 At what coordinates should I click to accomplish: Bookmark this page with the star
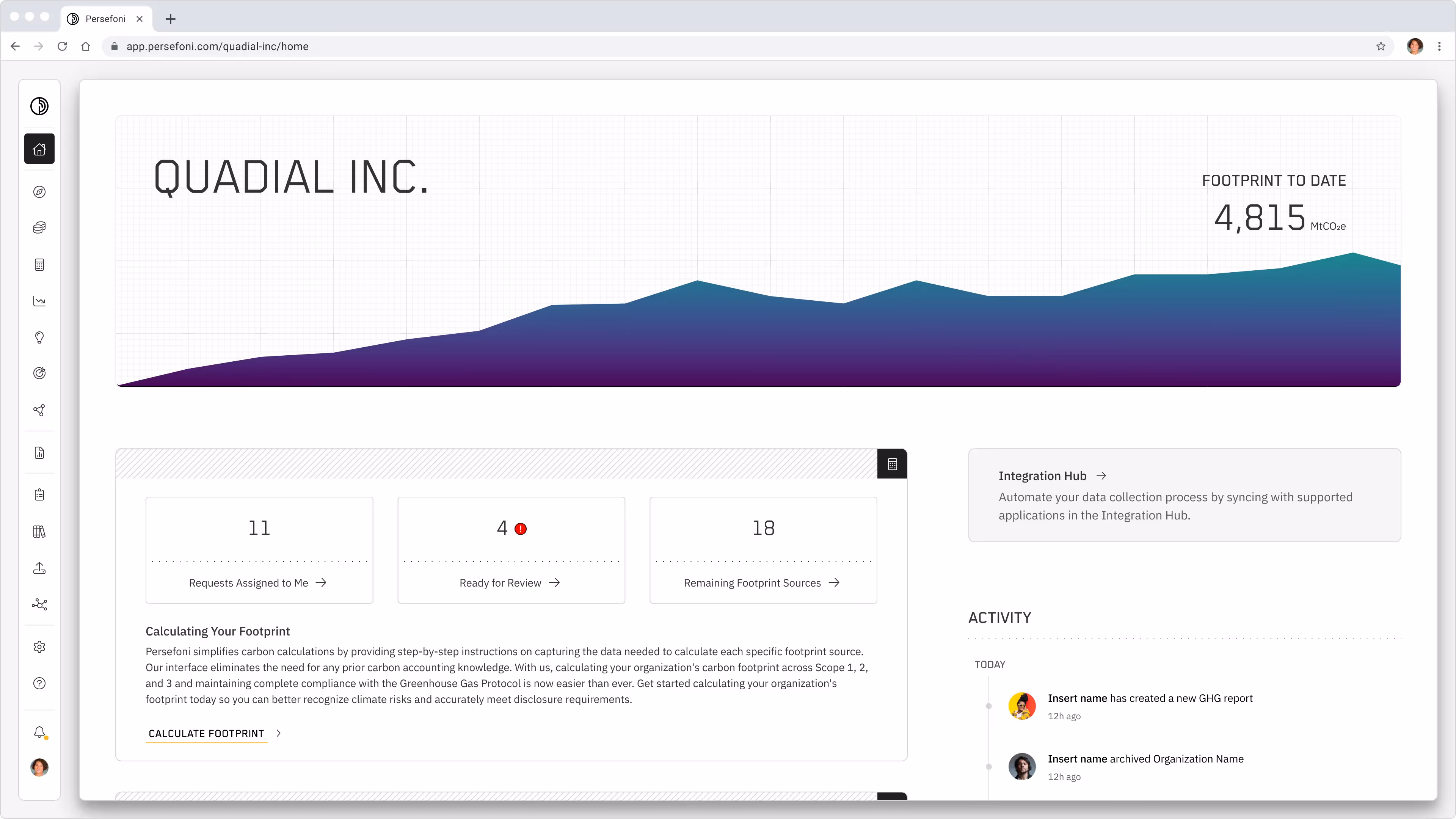(x=1381, y=46)
